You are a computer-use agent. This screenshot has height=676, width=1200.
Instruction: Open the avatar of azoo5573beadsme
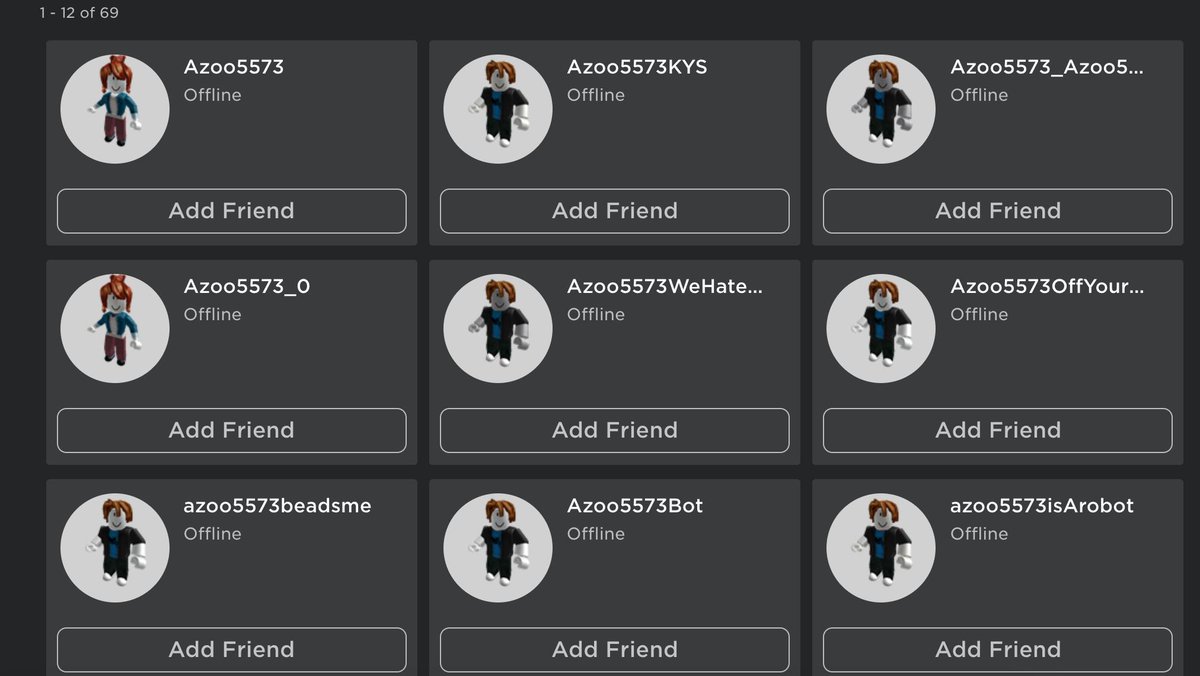(x=115, y=547)
